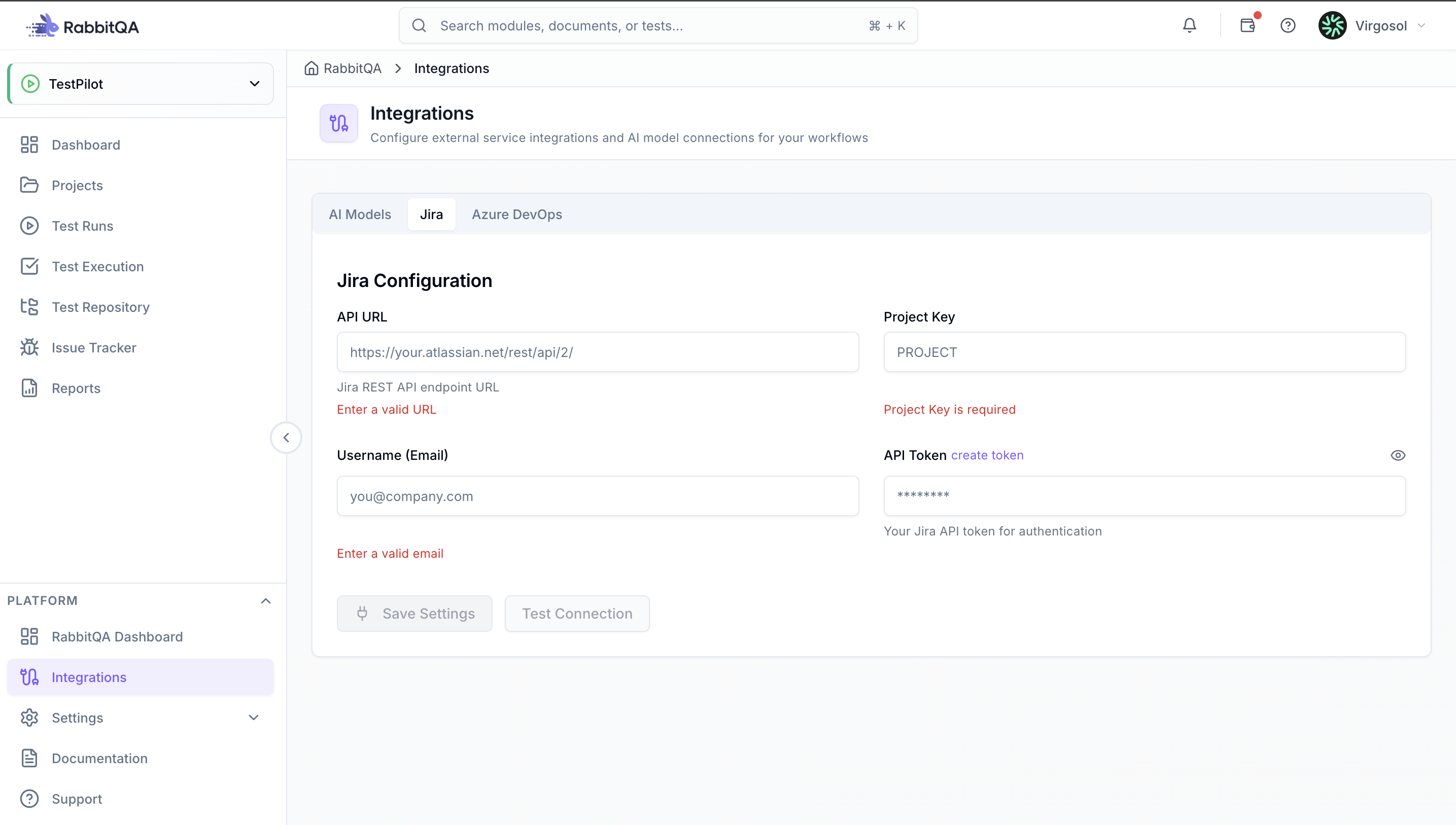This screenshot has width=1456, height=825.
Task: Click the RabbitQA Dashboard grid icon
Action: coord(29,636)
